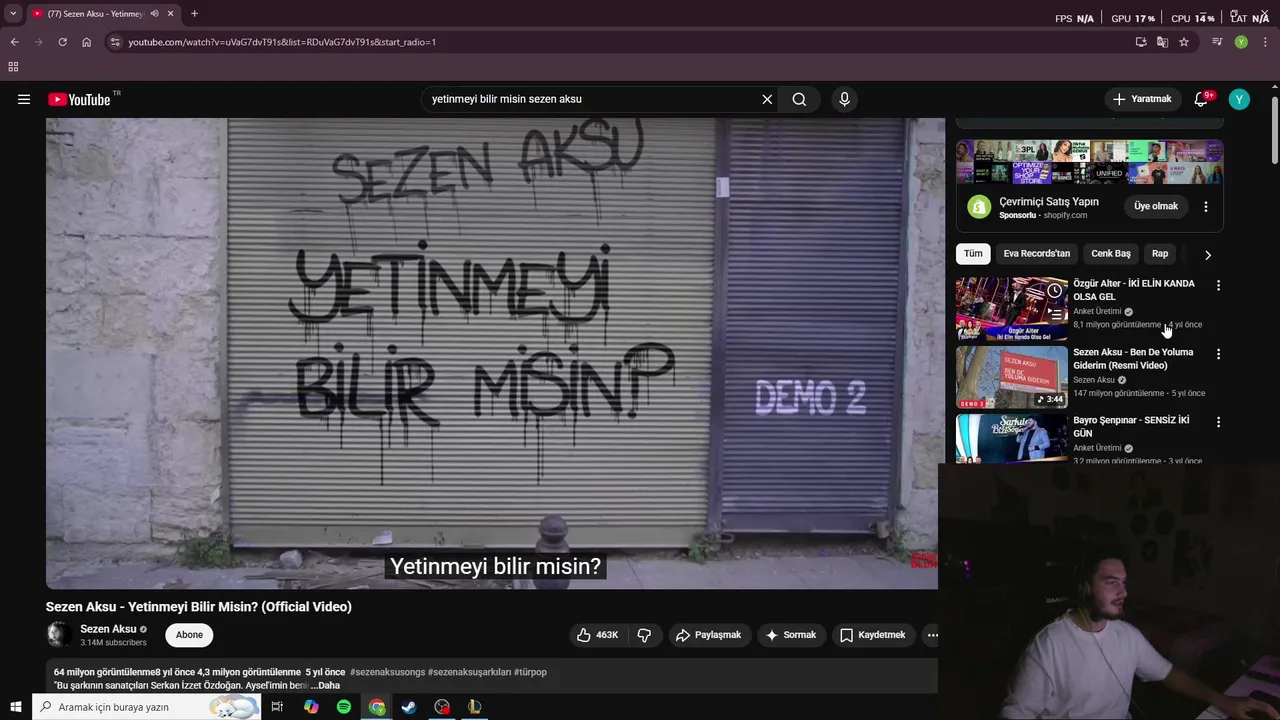Screen dimensions: 1280x720
Task: Open Spotify from the taskbar
Action: 344,707
